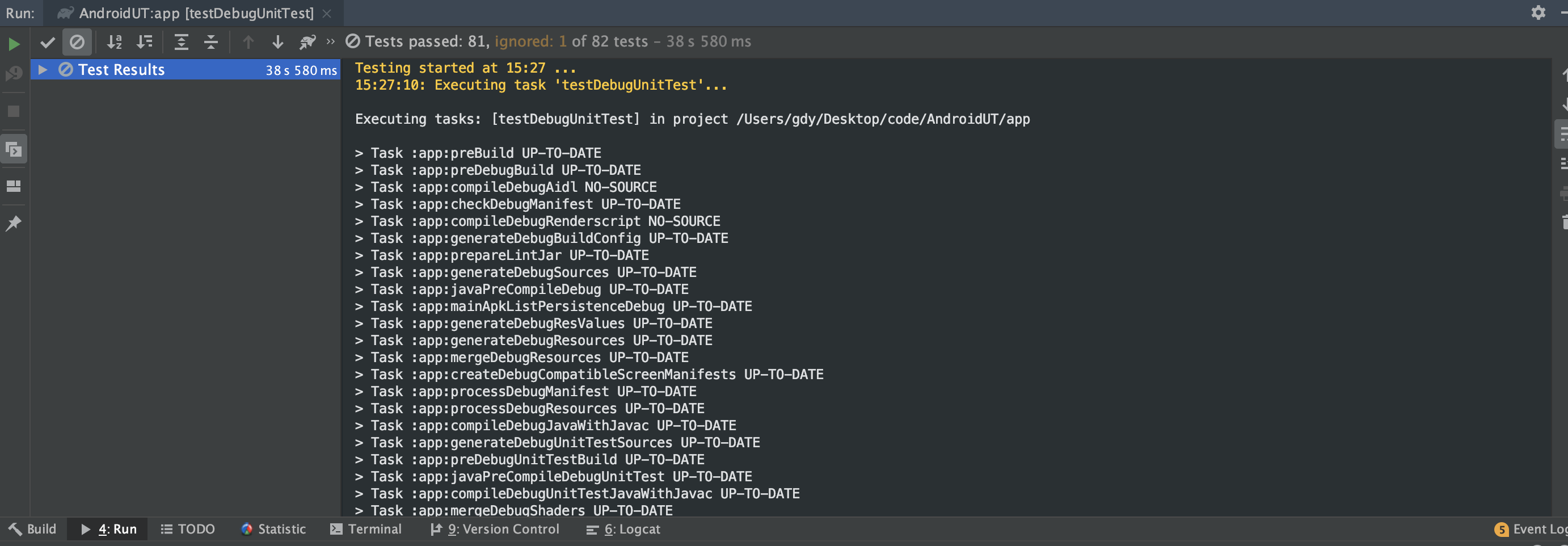This screenshot has height=546, width=1568.
Task: Go to next failed test arrow
Action: coord(277,42)
